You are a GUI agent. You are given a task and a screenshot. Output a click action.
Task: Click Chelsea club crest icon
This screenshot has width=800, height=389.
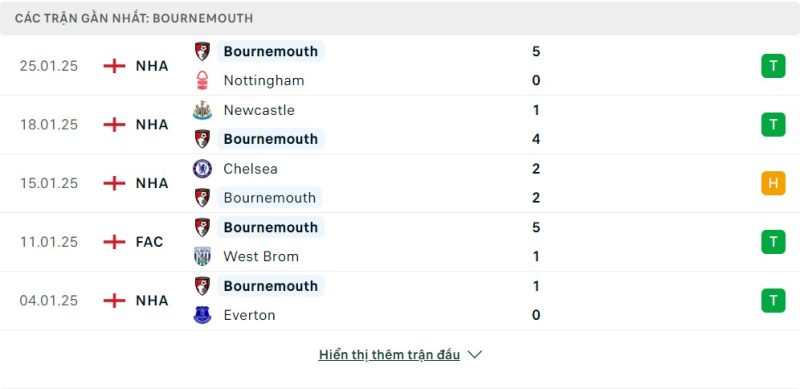click(202, 169)
